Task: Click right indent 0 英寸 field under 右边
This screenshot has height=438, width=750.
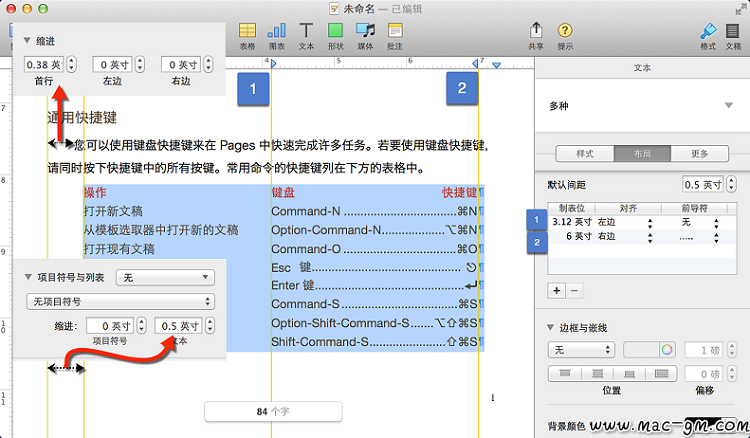Action: pos(182,64)
